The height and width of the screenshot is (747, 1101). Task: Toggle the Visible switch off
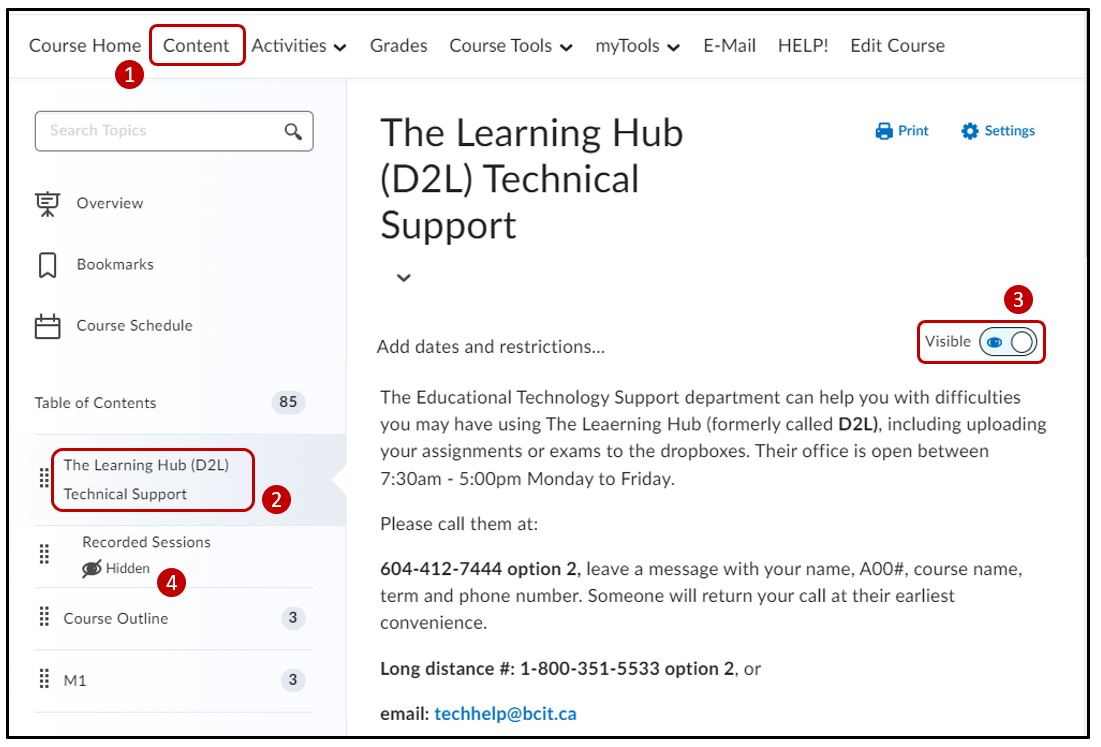[1010, 342]
